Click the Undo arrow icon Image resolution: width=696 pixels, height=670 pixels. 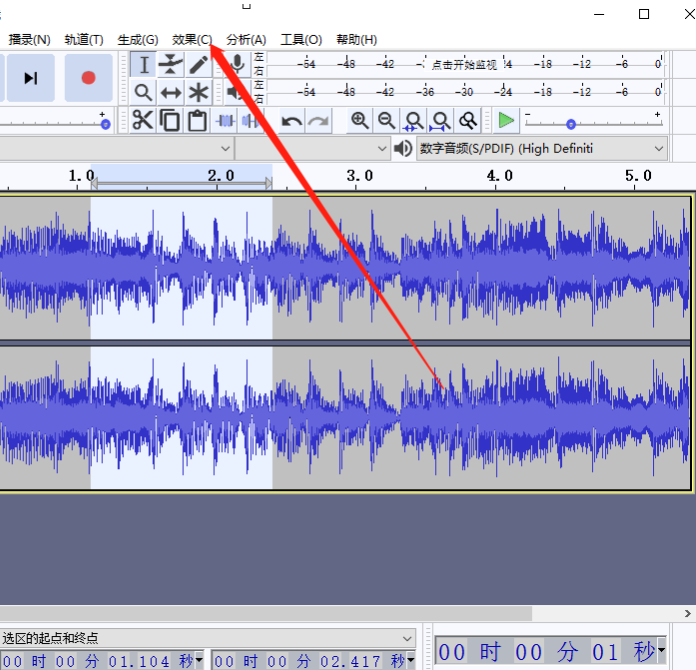coord(291,121)
